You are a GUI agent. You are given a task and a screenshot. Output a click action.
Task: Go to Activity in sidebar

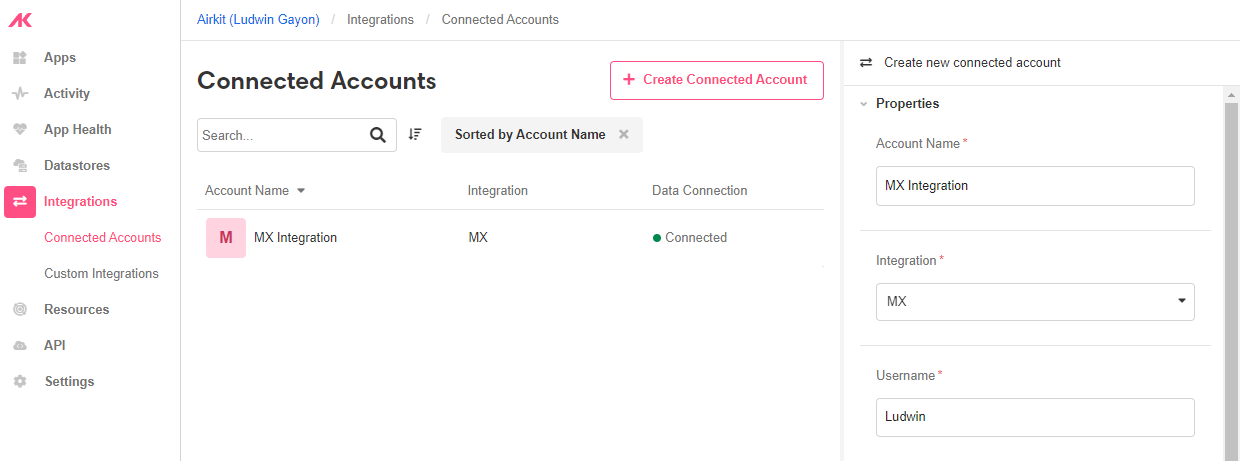(67, 94)
